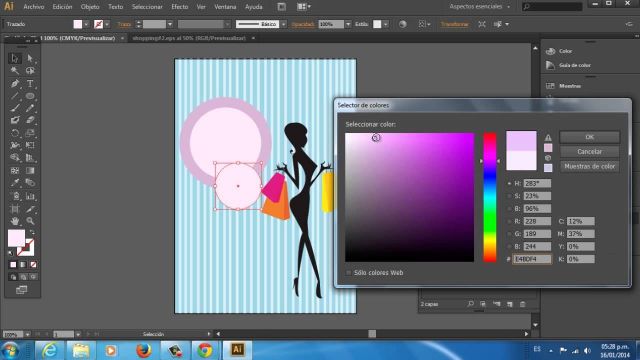
Task: Select the H hue radio button
Action: [509, 184]
